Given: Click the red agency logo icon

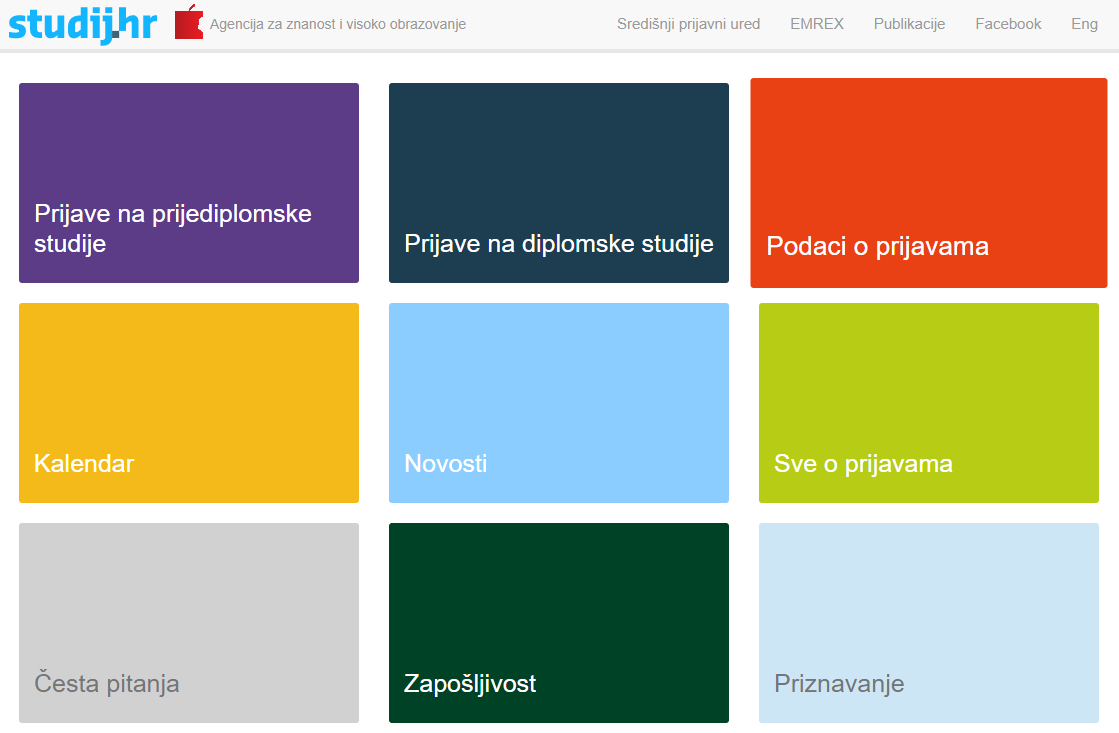Looking at the screenshot, I should (x=188, y=23).
